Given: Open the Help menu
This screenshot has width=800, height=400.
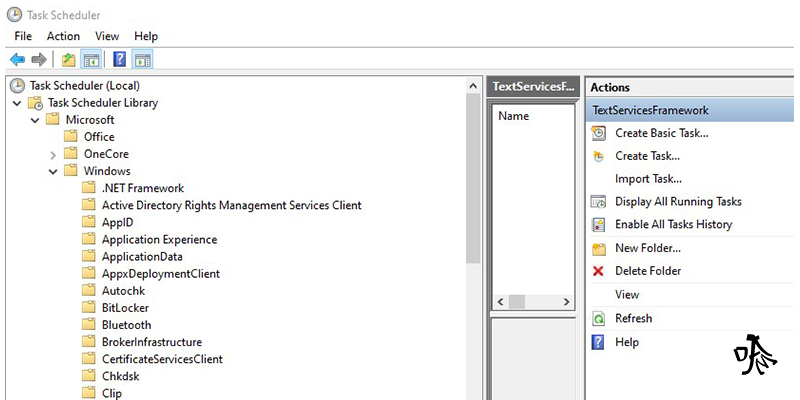Looking at the screenshot, I should tap(146, 36).
